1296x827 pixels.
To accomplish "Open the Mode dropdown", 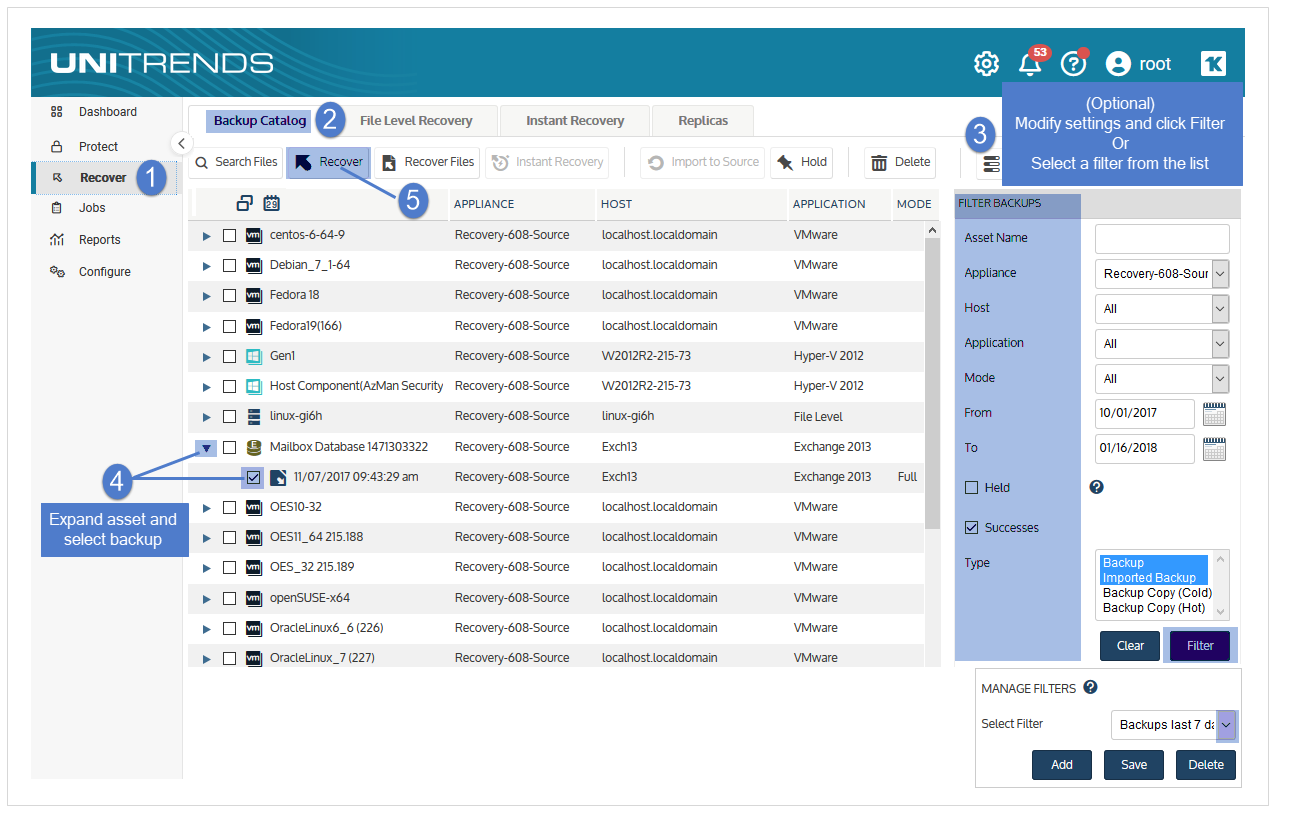I will (1162, 379).
